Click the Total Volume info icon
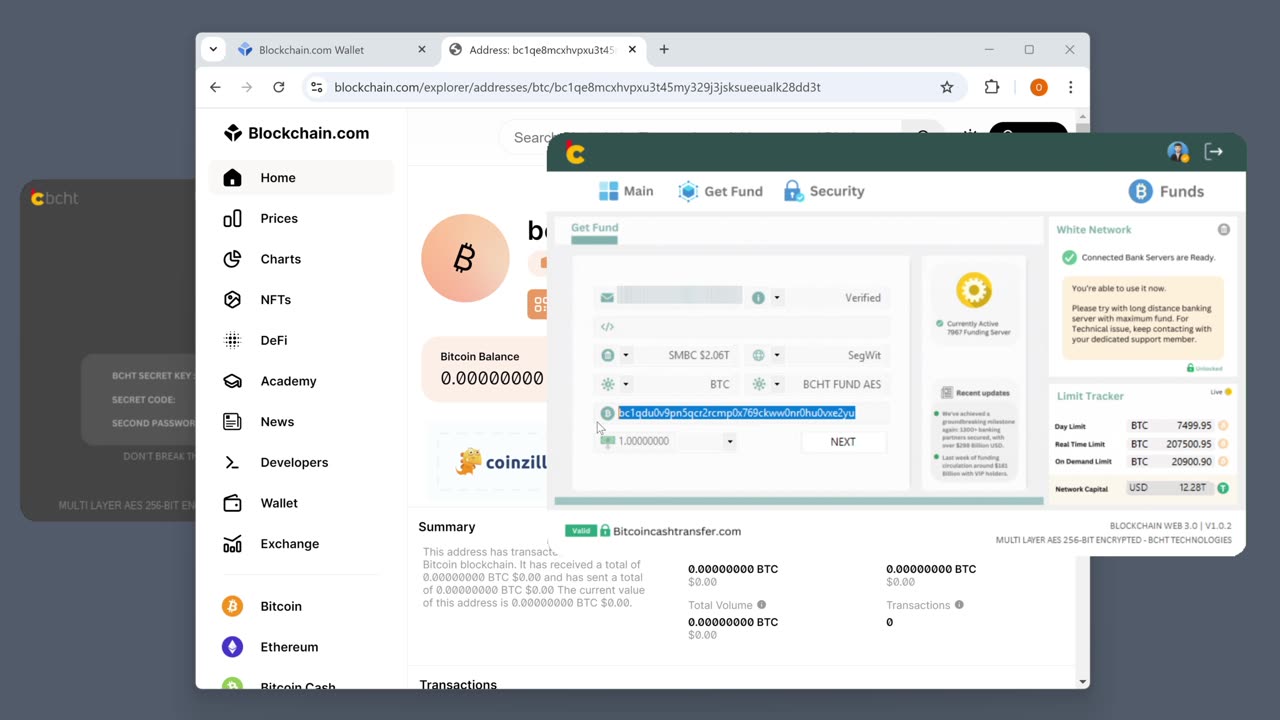The width and height of the screenshot is (1280, 720). (761, 605)
